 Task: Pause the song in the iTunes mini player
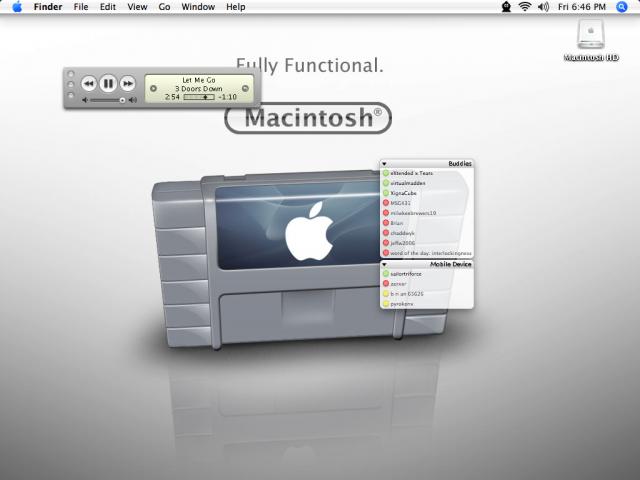108,84
